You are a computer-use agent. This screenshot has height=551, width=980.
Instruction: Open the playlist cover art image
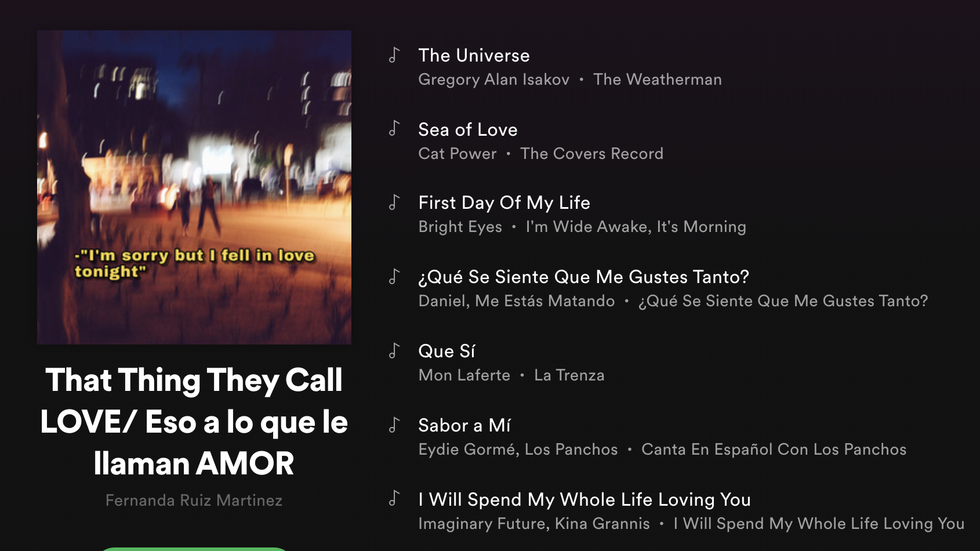[194, 187]
